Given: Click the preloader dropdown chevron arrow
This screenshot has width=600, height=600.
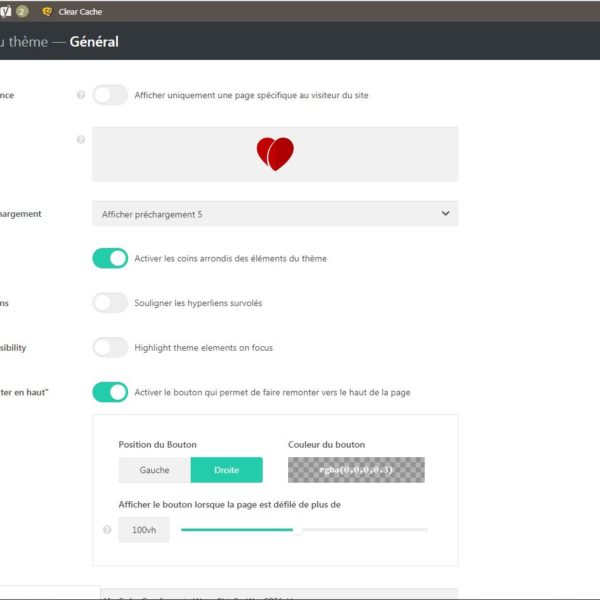Looking at the screenshot, I should pos(445,214).
